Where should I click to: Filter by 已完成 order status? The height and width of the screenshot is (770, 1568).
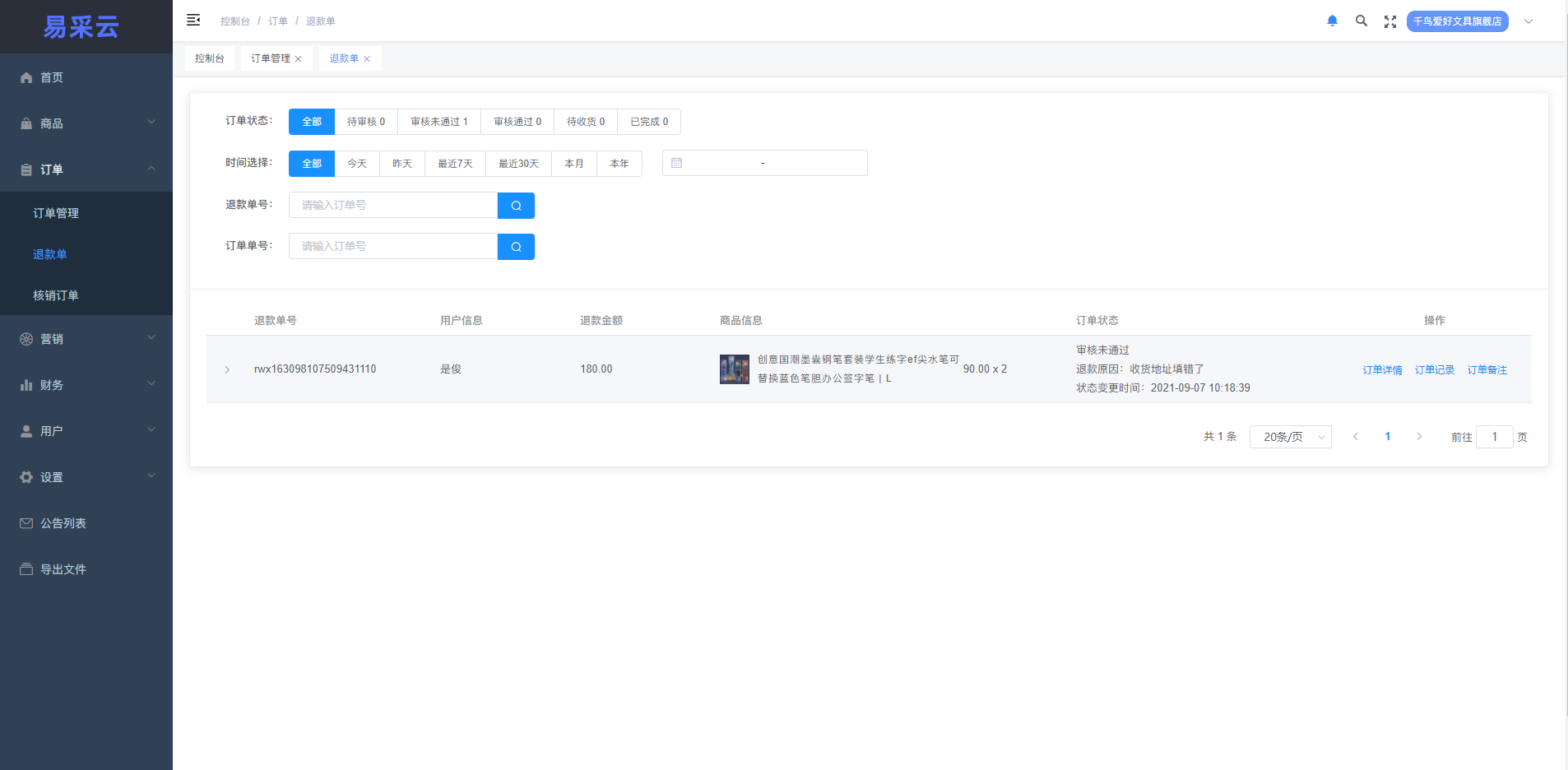coord(649,122)
